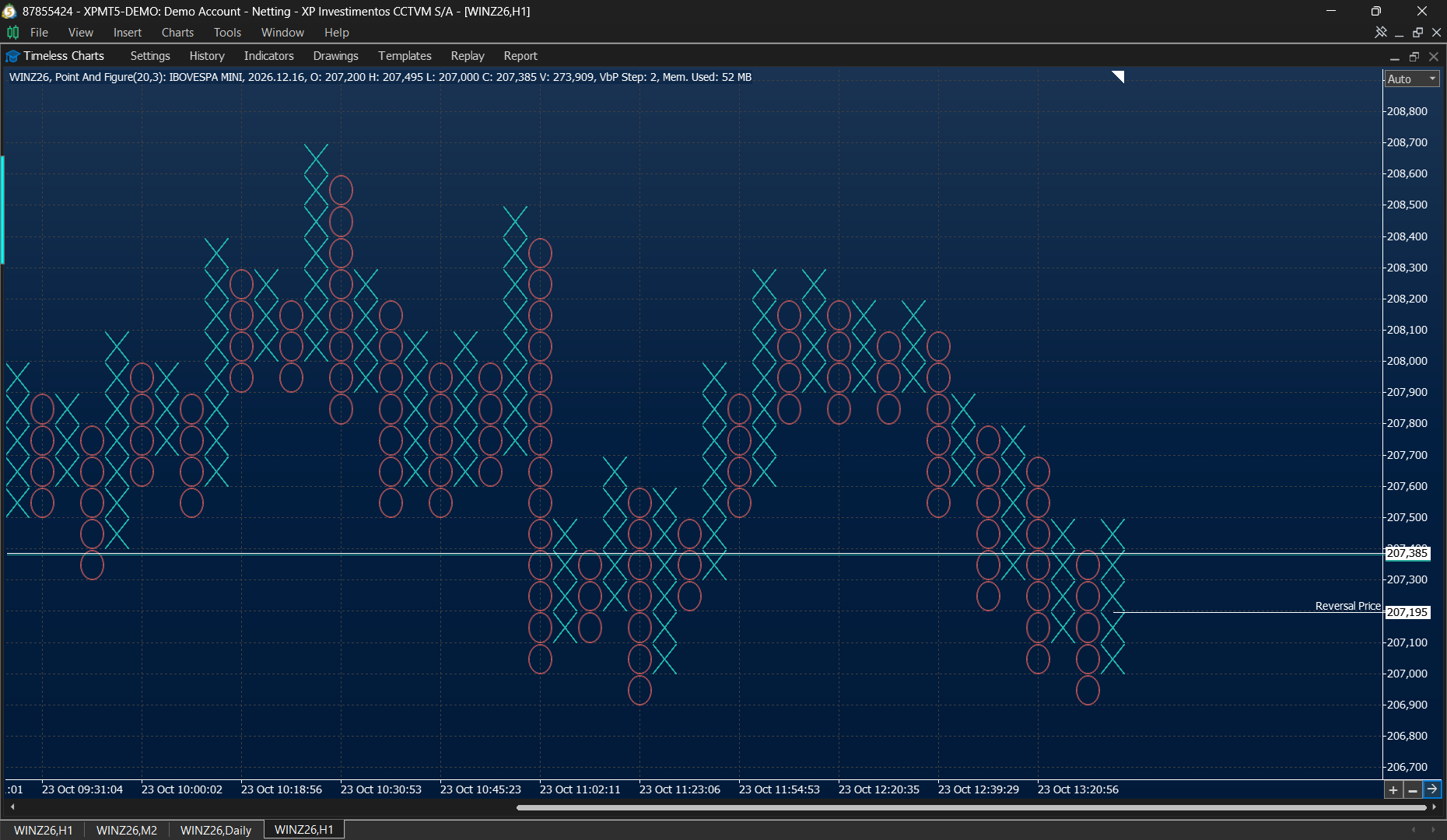Open the Templates menu
The image size is (1447, 840).
405,56
